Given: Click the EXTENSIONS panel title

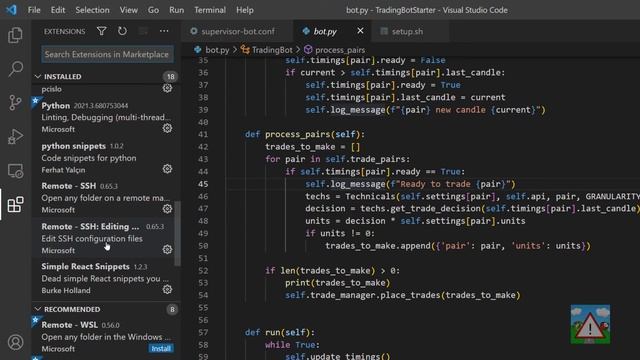Looking at the screenshot, I should click(64, 31).
